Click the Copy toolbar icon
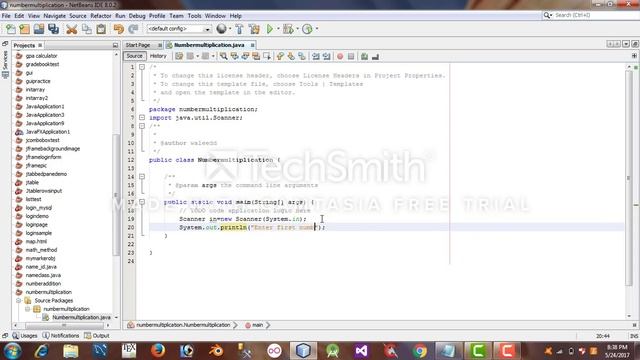Screen dimensions: 640x360 pos(87,29)
